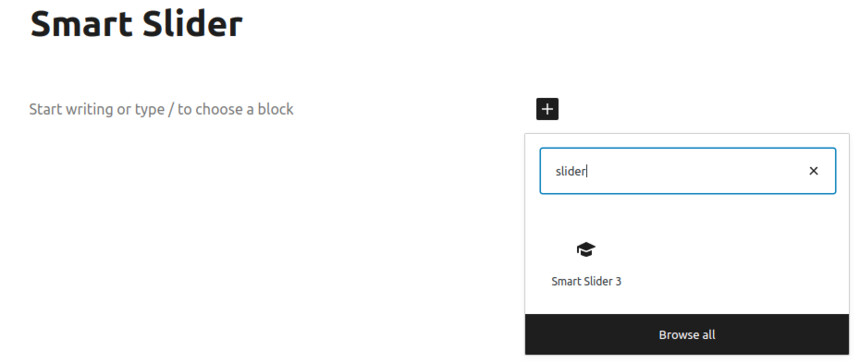Click inside the blue-outlined search box
This screenshot has height=363, width=860.
(x=688, y=171)
